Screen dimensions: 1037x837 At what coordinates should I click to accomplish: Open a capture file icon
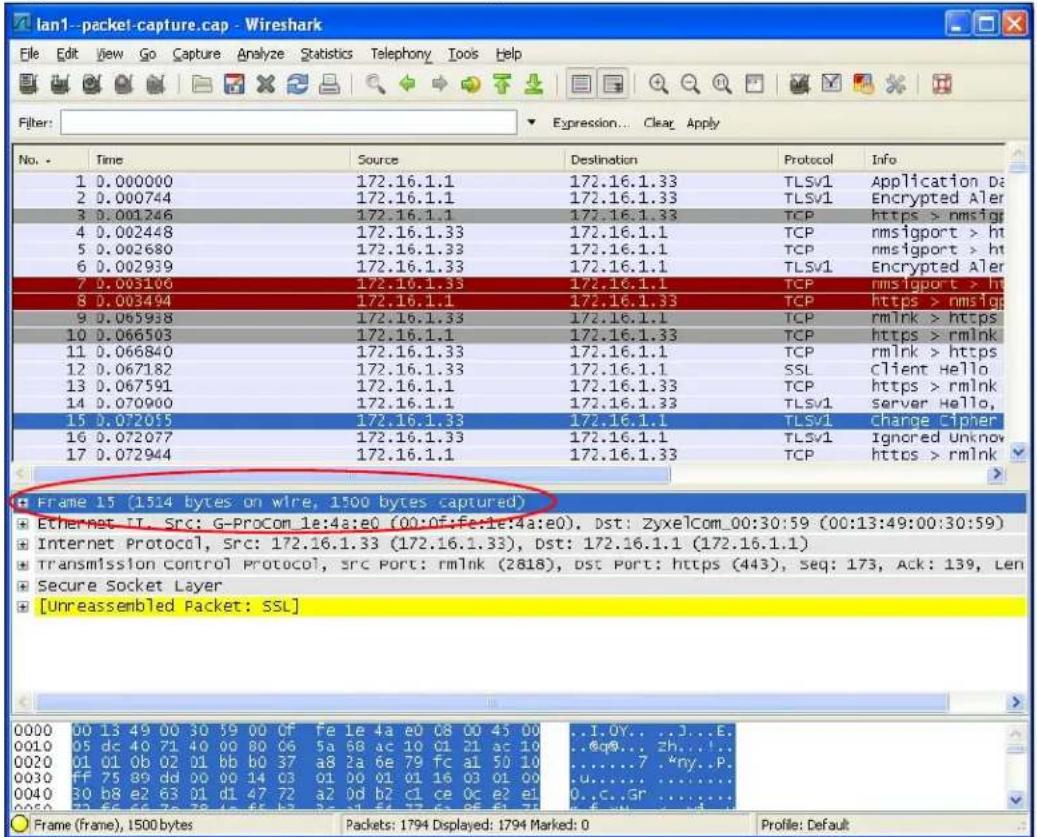coord(202,84)
